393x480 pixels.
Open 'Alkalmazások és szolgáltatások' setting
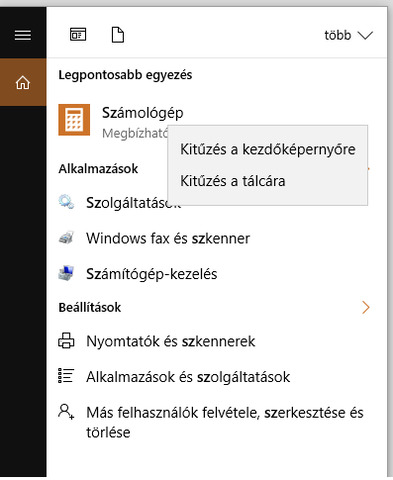tap(188, 377)
